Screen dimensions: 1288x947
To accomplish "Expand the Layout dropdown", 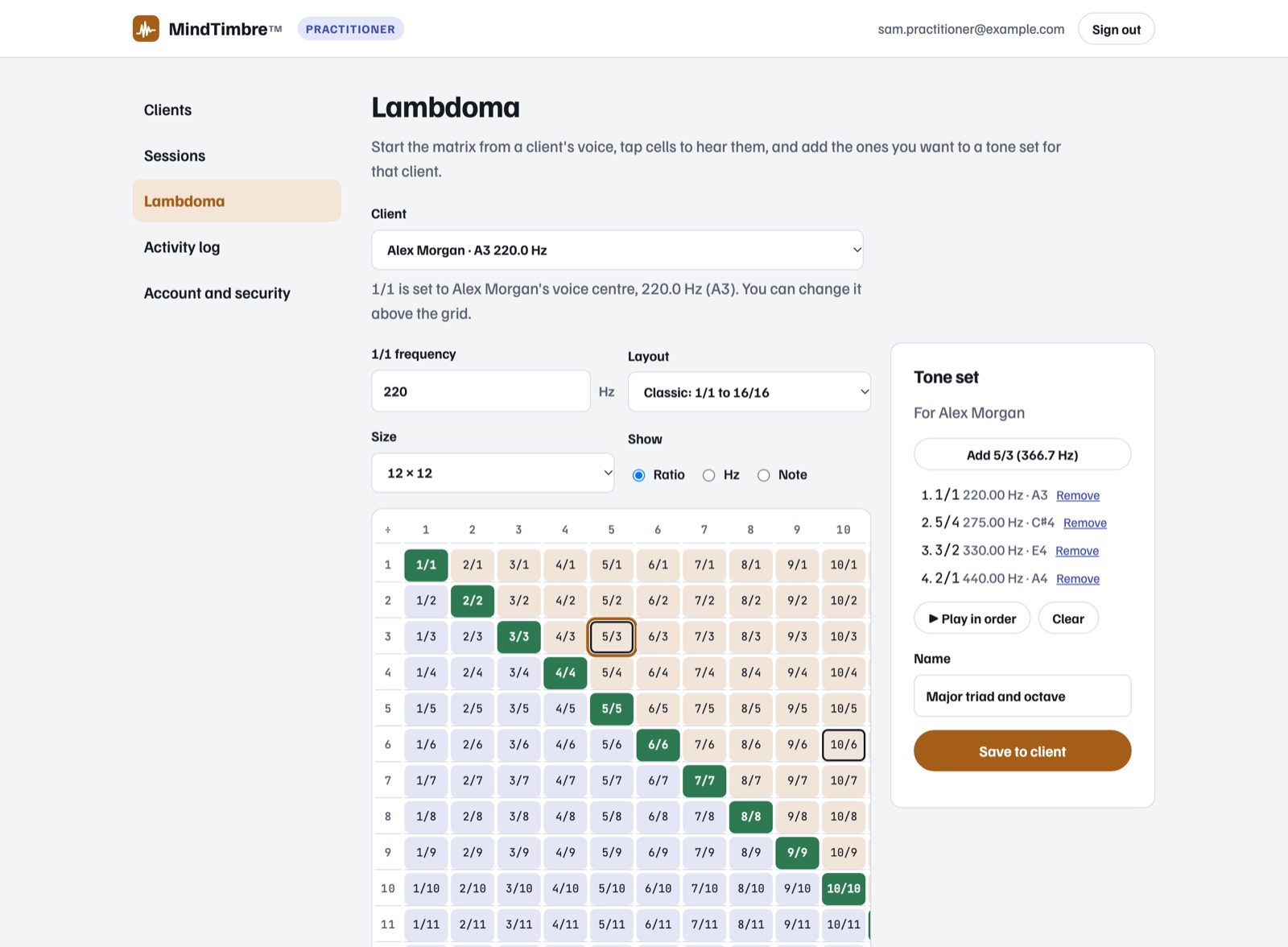I will click(x=749, y=392).
